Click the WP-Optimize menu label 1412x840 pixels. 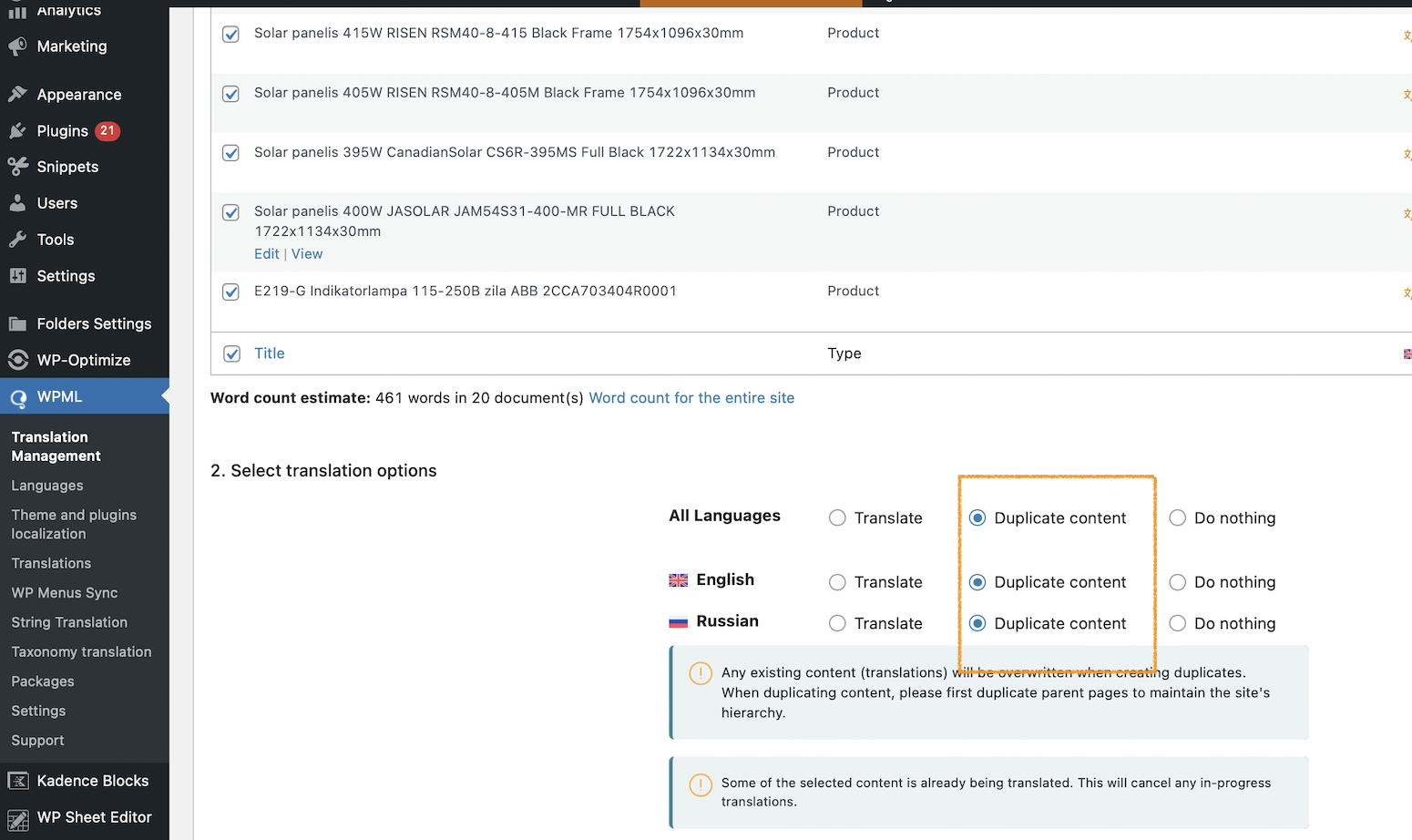84,360
